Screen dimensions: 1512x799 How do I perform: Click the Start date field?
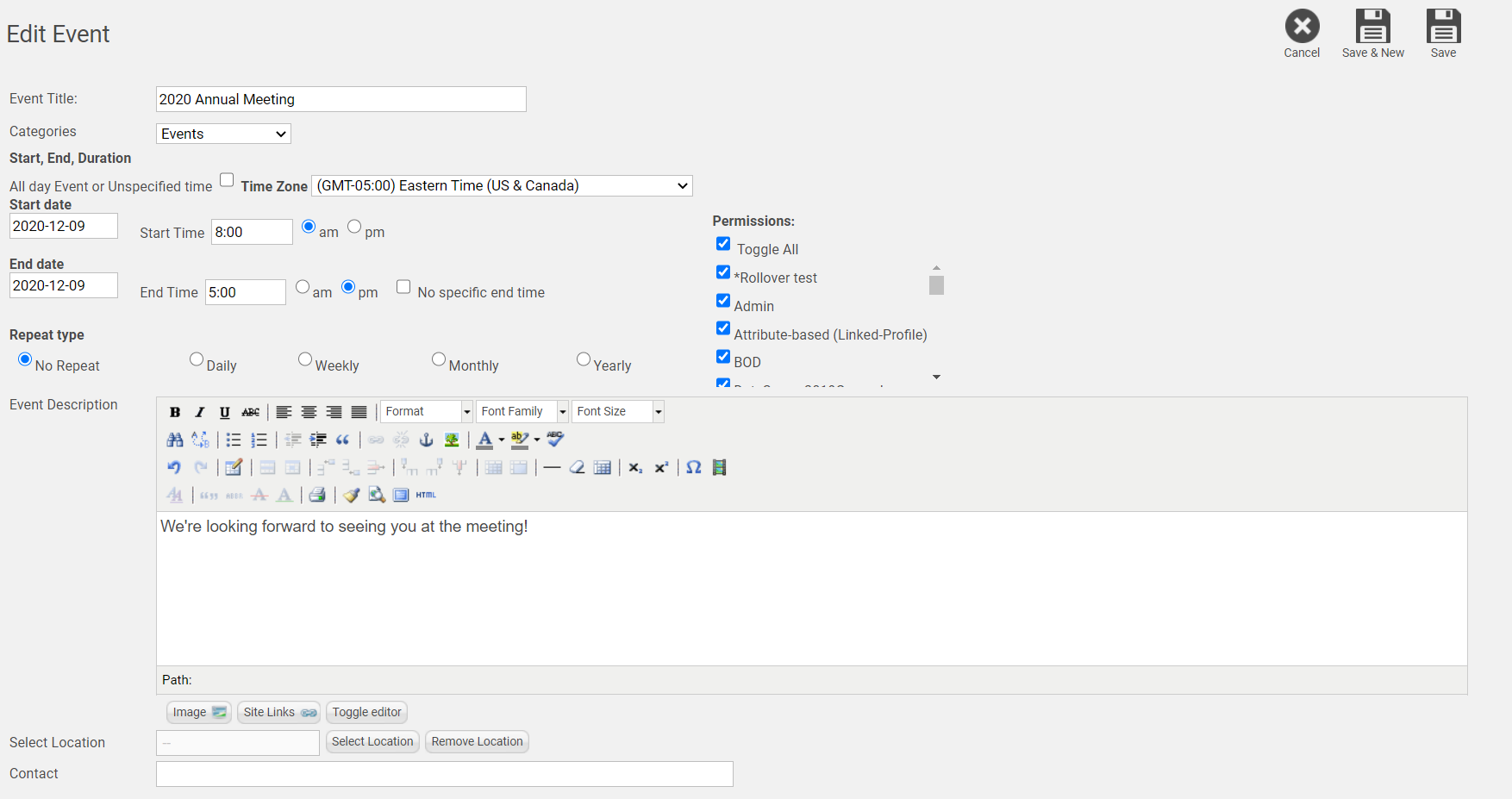64,226
